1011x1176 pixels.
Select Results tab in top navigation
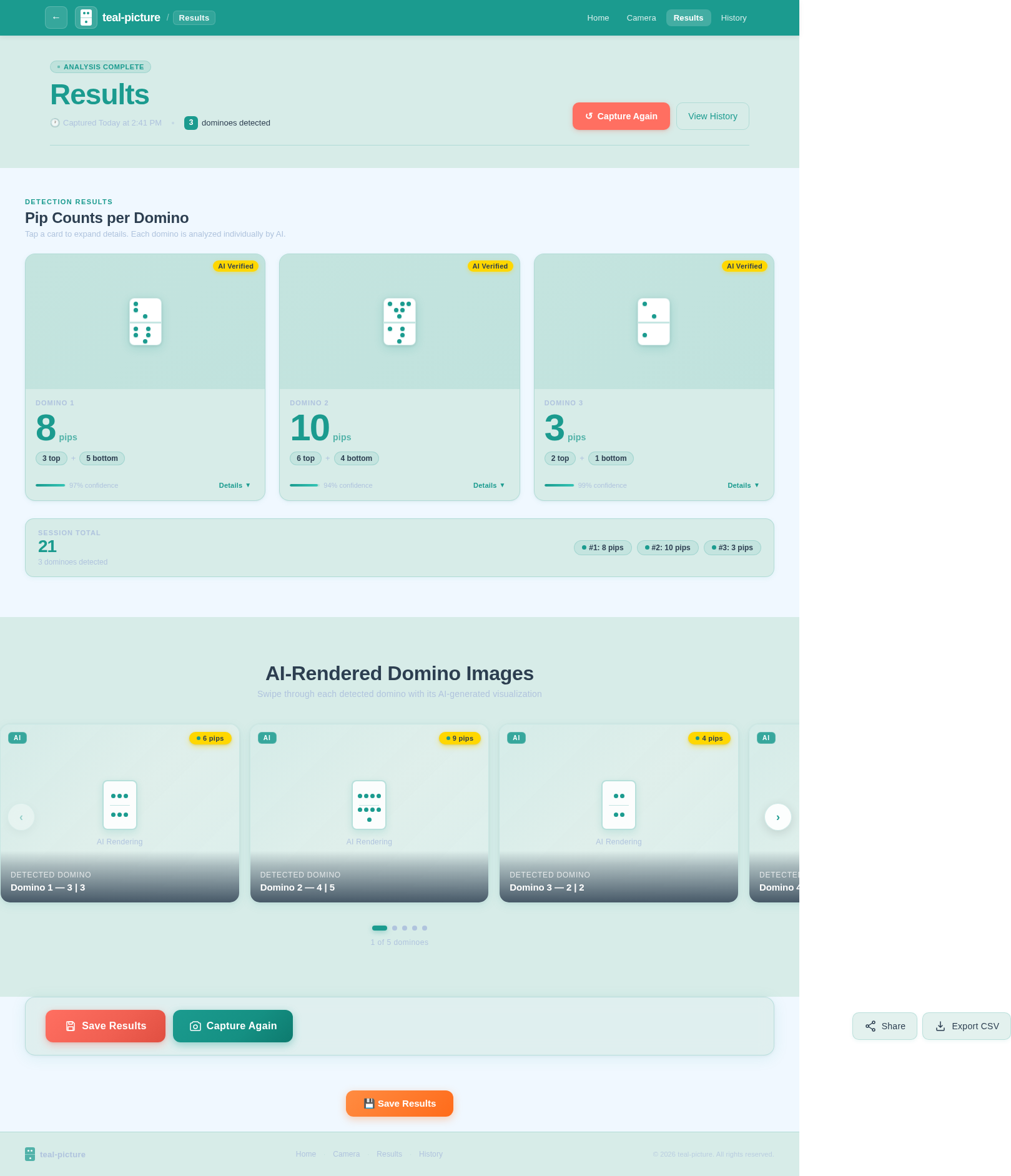[x=688, y=17]
